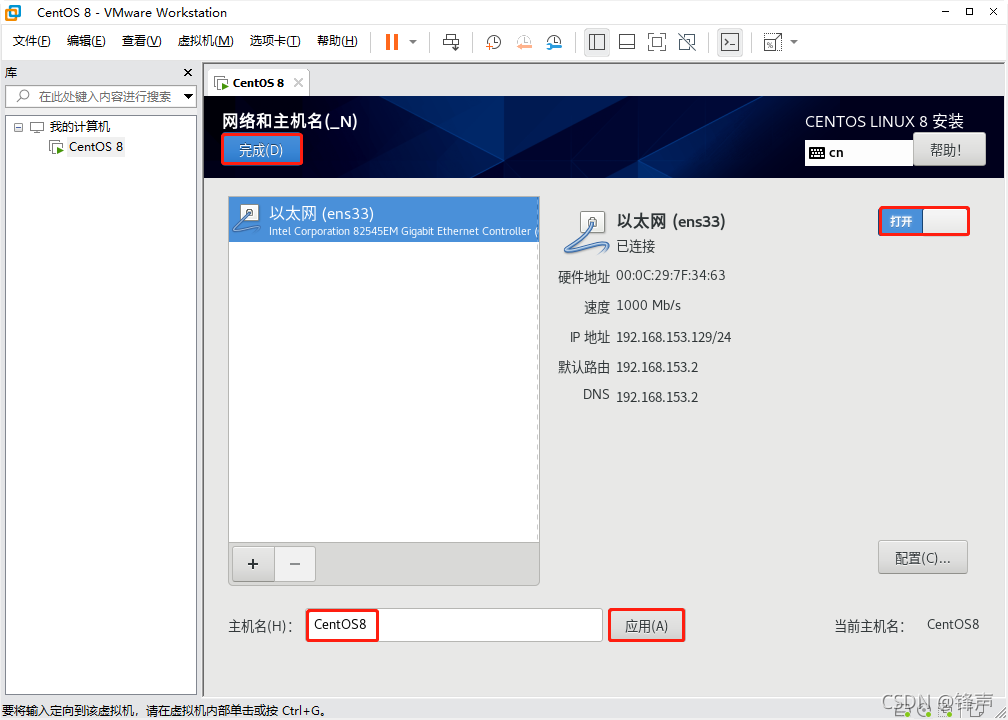Screen dimensions: 1008x720
Task: Click the cn keyboard layout indicator
Action: (x=858, y=152)
